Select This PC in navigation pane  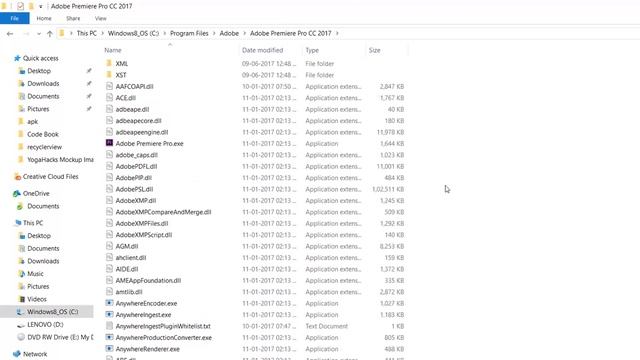coord(33,223)
